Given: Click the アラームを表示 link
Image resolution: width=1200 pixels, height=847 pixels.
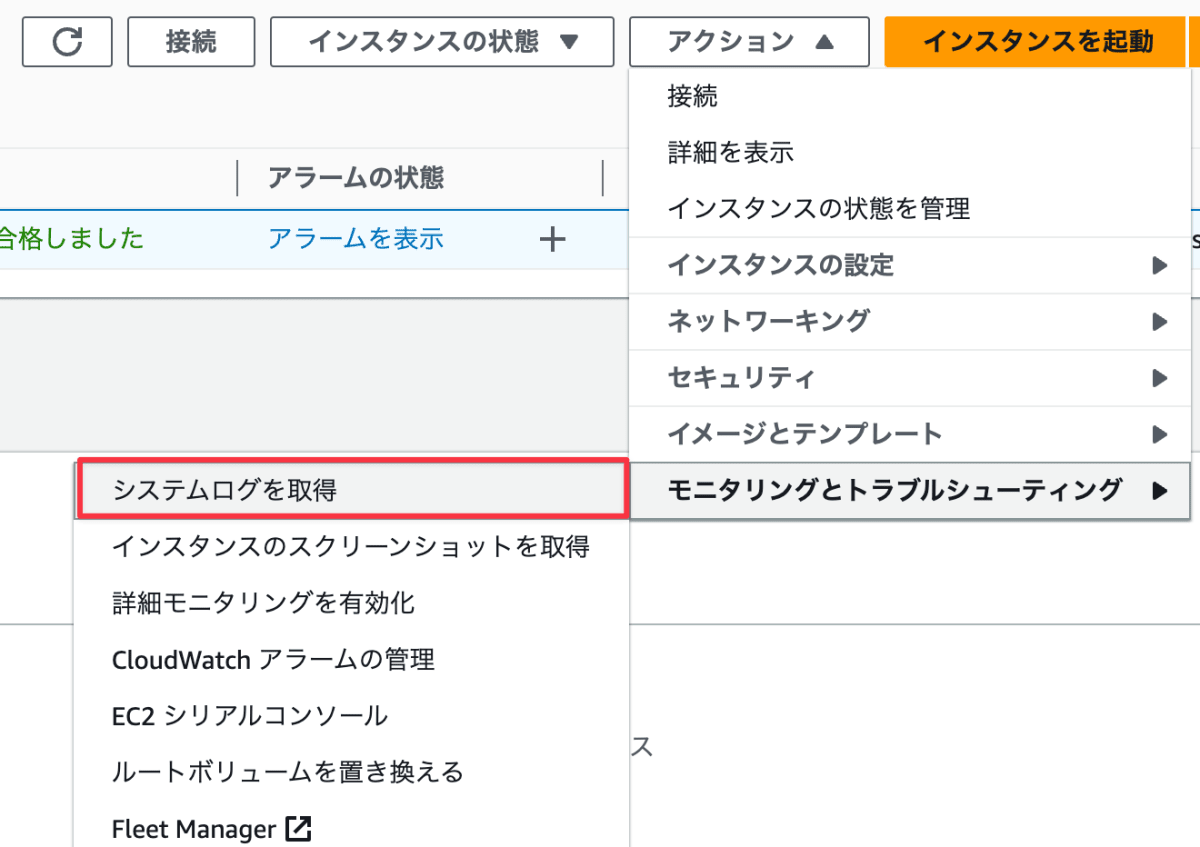Looking at the screenshot, I should 355,239.
